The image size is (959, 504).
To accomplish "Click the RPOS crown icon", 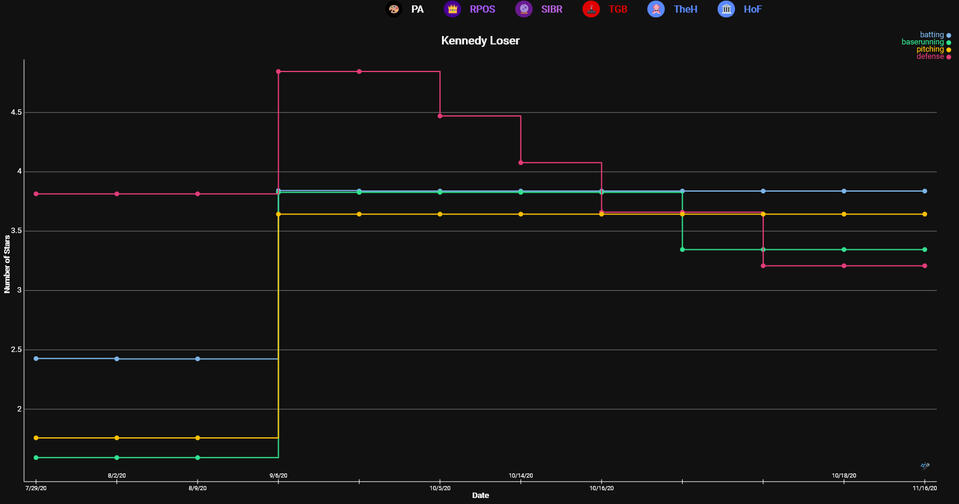I will pyautogui.click(x=452, y=9).
